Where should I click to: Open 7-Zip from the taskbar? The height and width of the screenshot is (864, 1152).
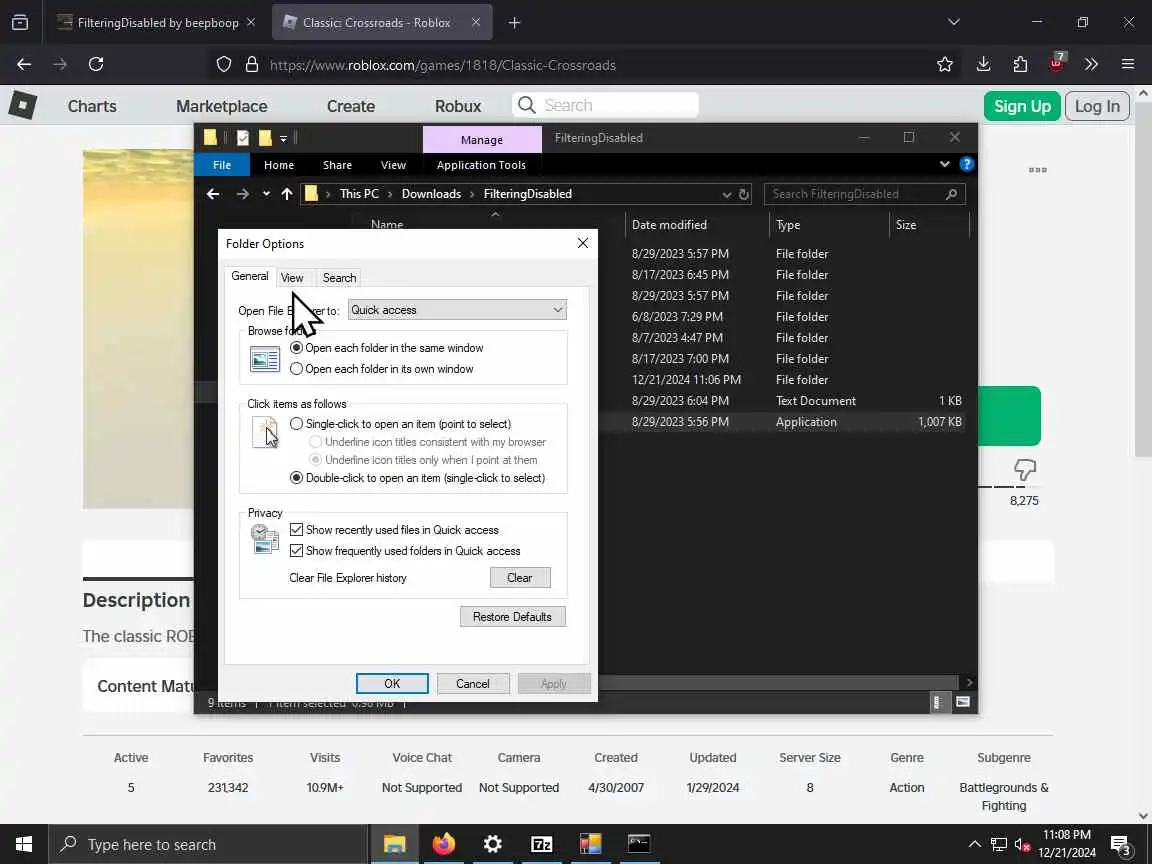pos(541,844)
